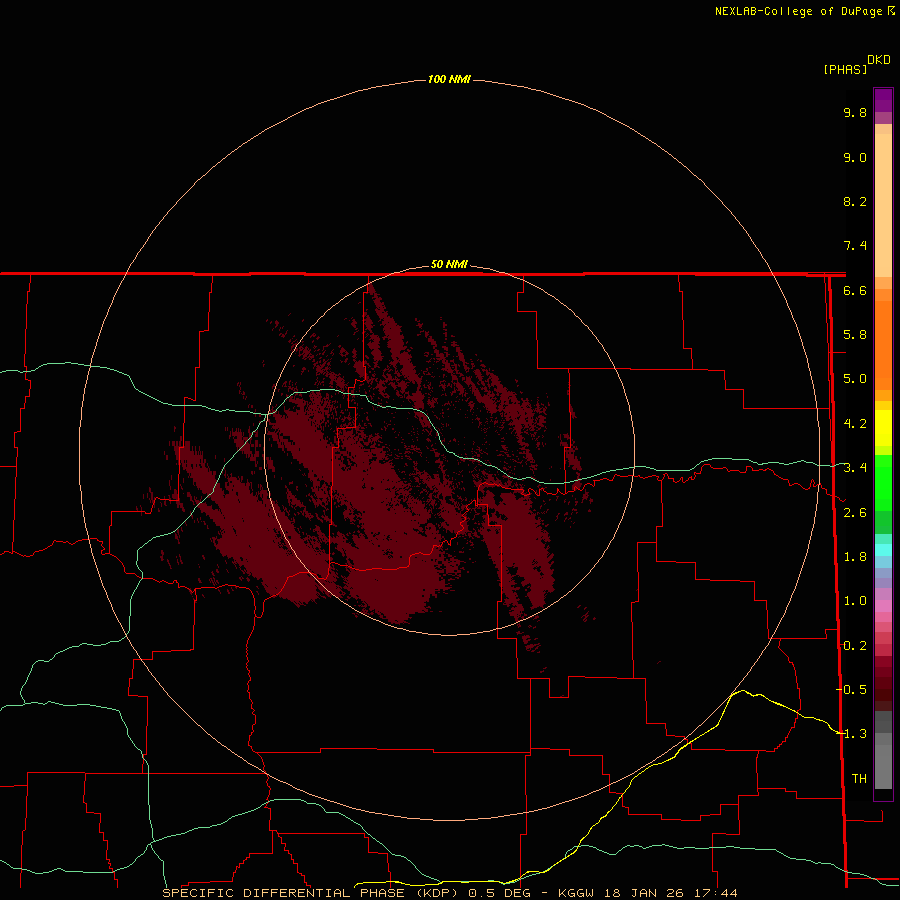The image size is (900, 900).
Task: Click the 3.4 value on the scale
Action: click(855, 468)
